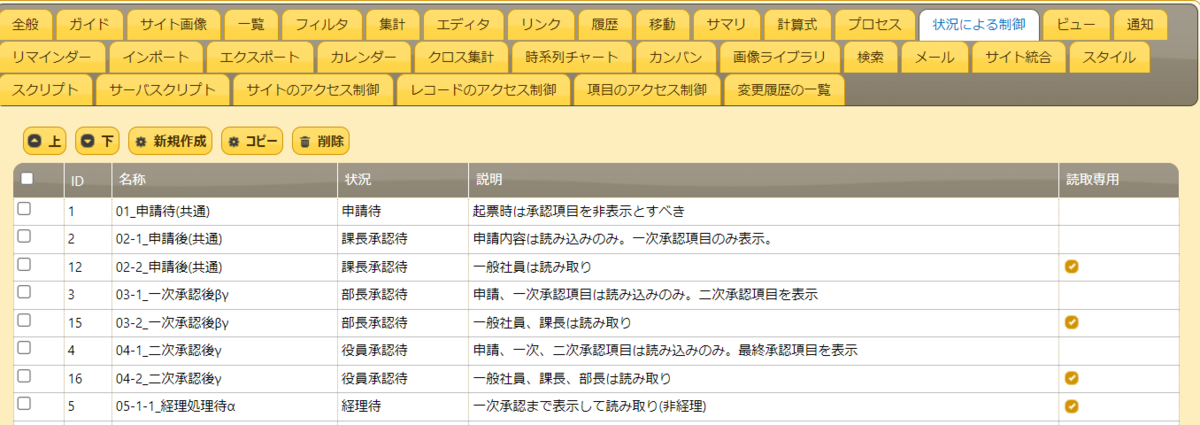This screenshot has height=425, width=1200.
Task: Open the 計算式 tab
Action: tap(797, 23)
